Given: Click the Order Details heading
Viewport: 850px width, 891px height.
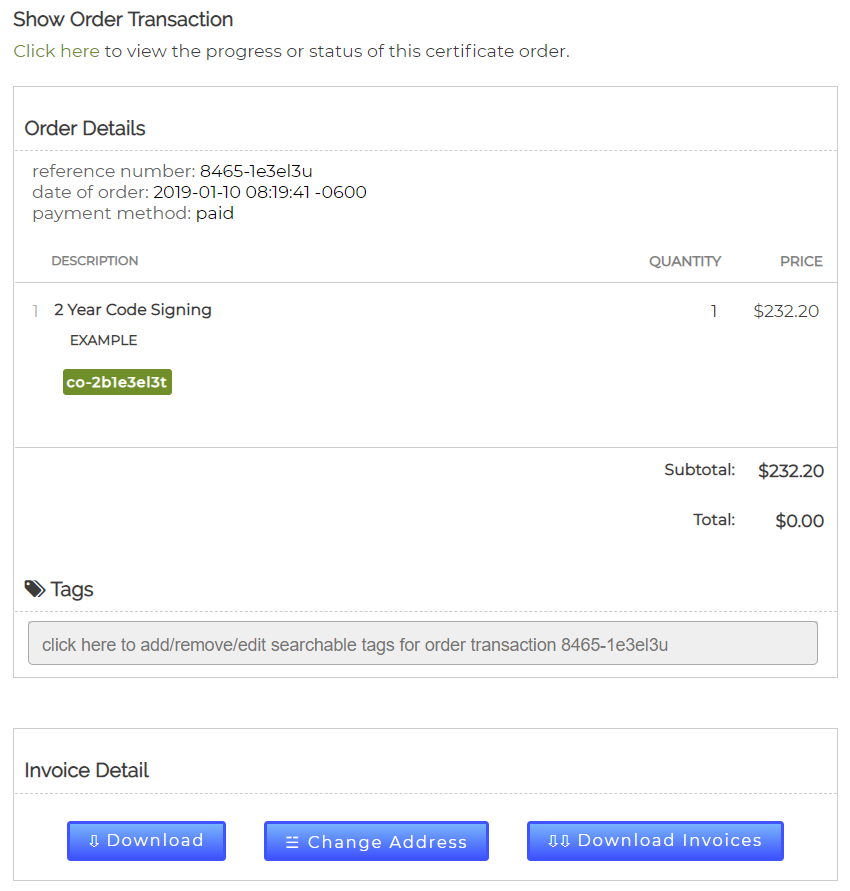Looking at the screenshot, I should [x=85, y=128].
